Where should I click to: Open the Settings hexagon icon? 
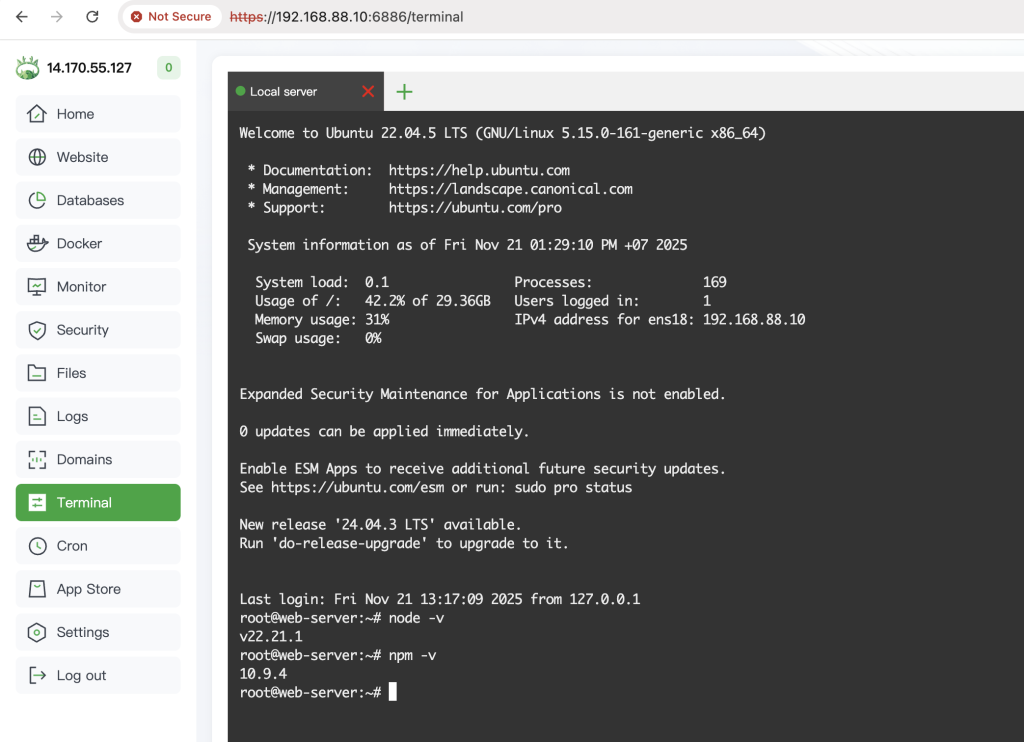[37, 632]
